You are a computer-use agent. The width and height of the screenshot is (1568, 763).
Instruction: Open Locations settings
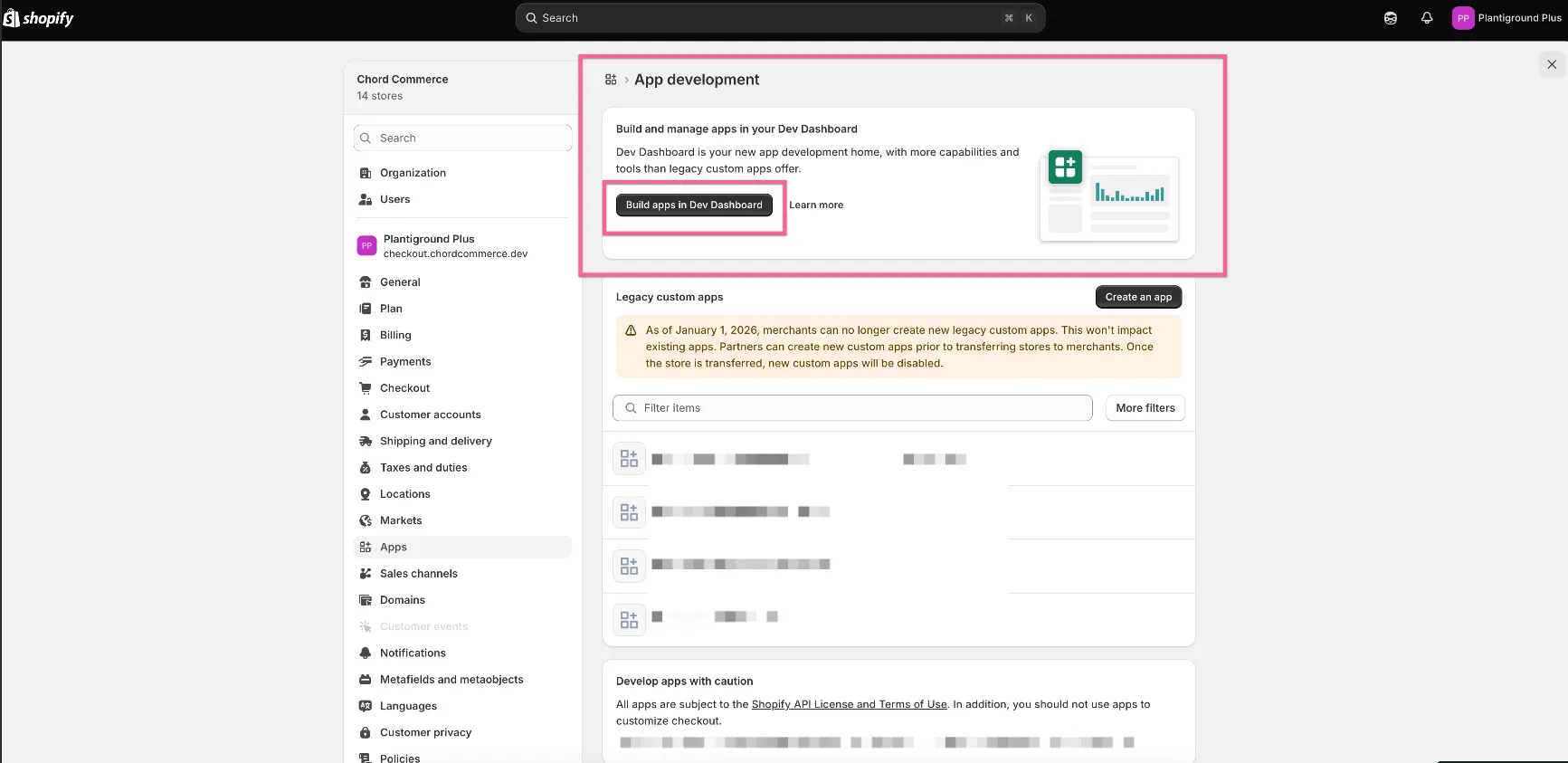(x=462, y=494)
